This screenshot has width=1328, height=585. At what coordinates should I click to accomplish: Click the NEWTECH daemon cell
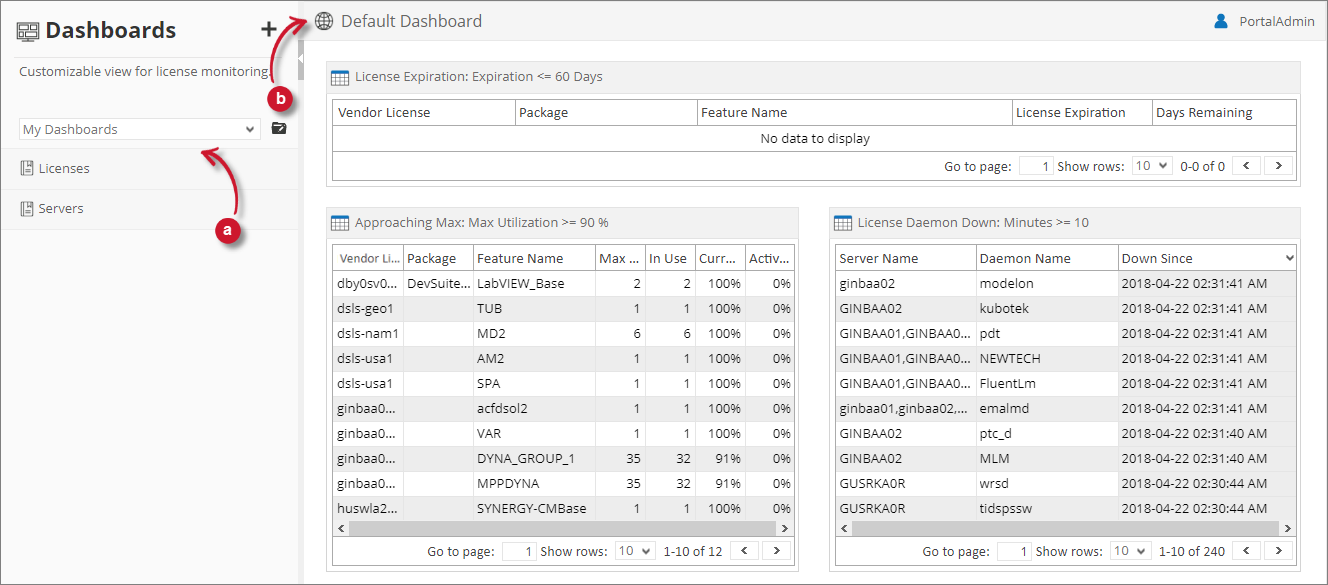click(x=1047, y=359)
